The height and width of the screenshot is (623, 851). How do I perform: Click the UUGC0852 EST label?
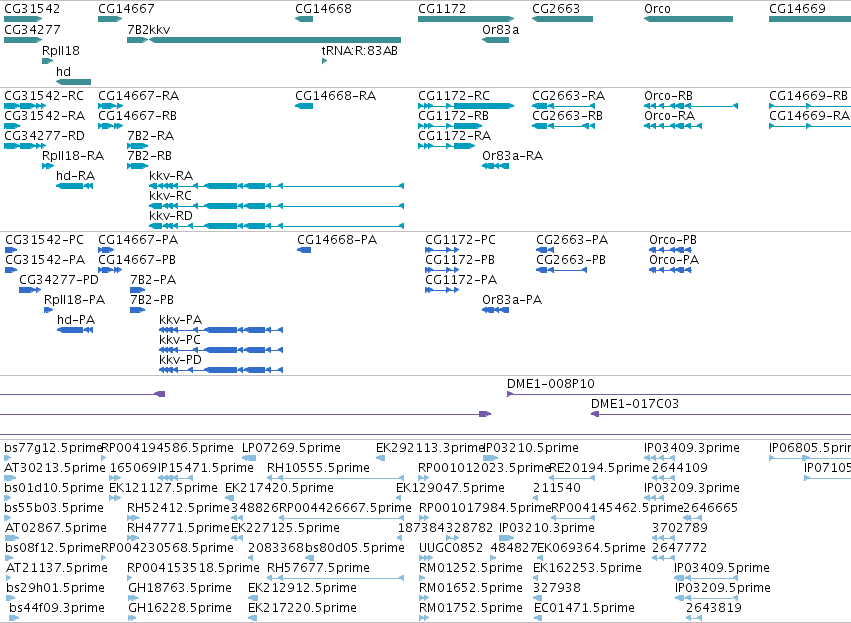[x=451, y=548]
